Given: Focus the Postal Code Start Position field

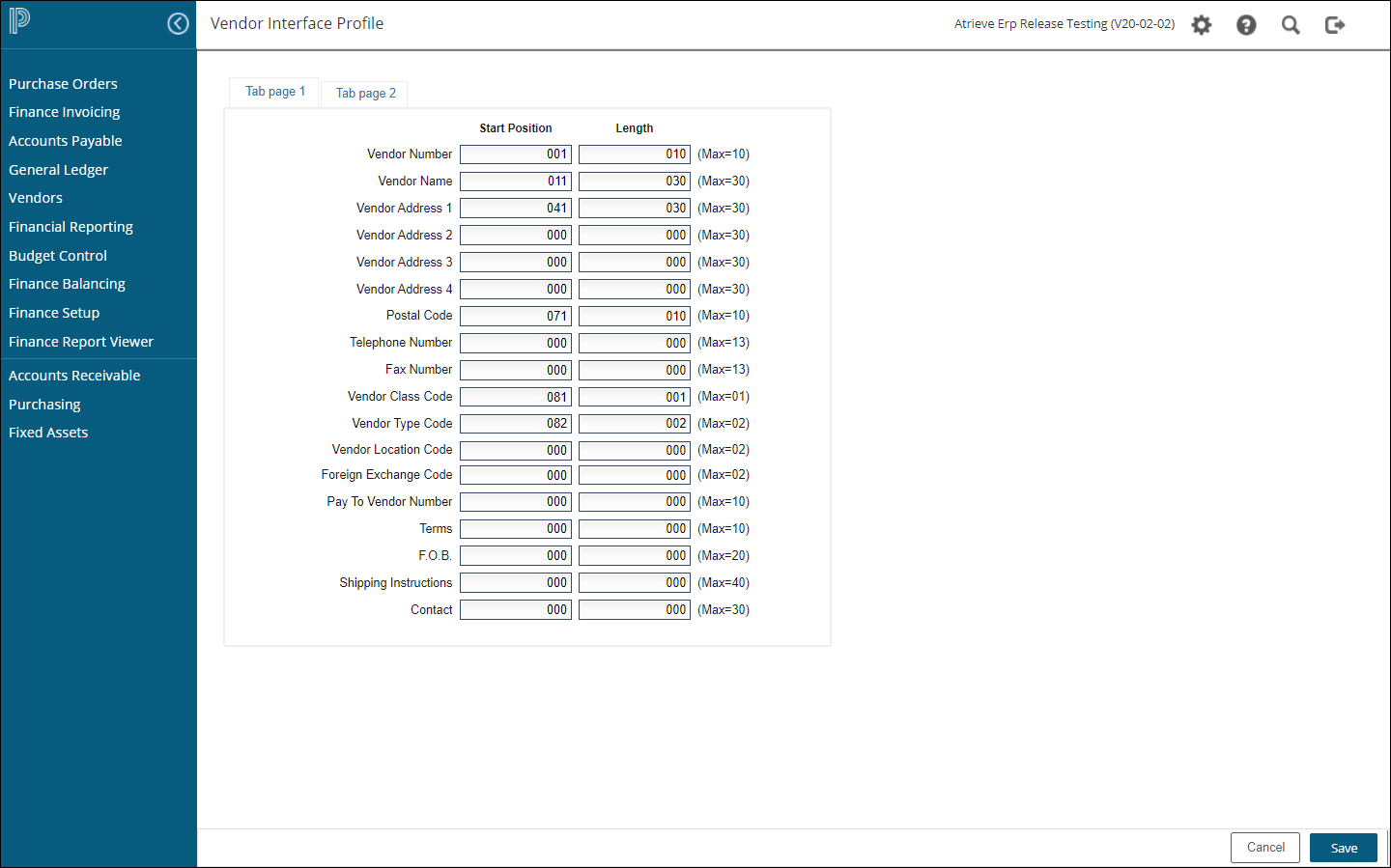Looking at the screenshot, I should click(x=515, y=316).
